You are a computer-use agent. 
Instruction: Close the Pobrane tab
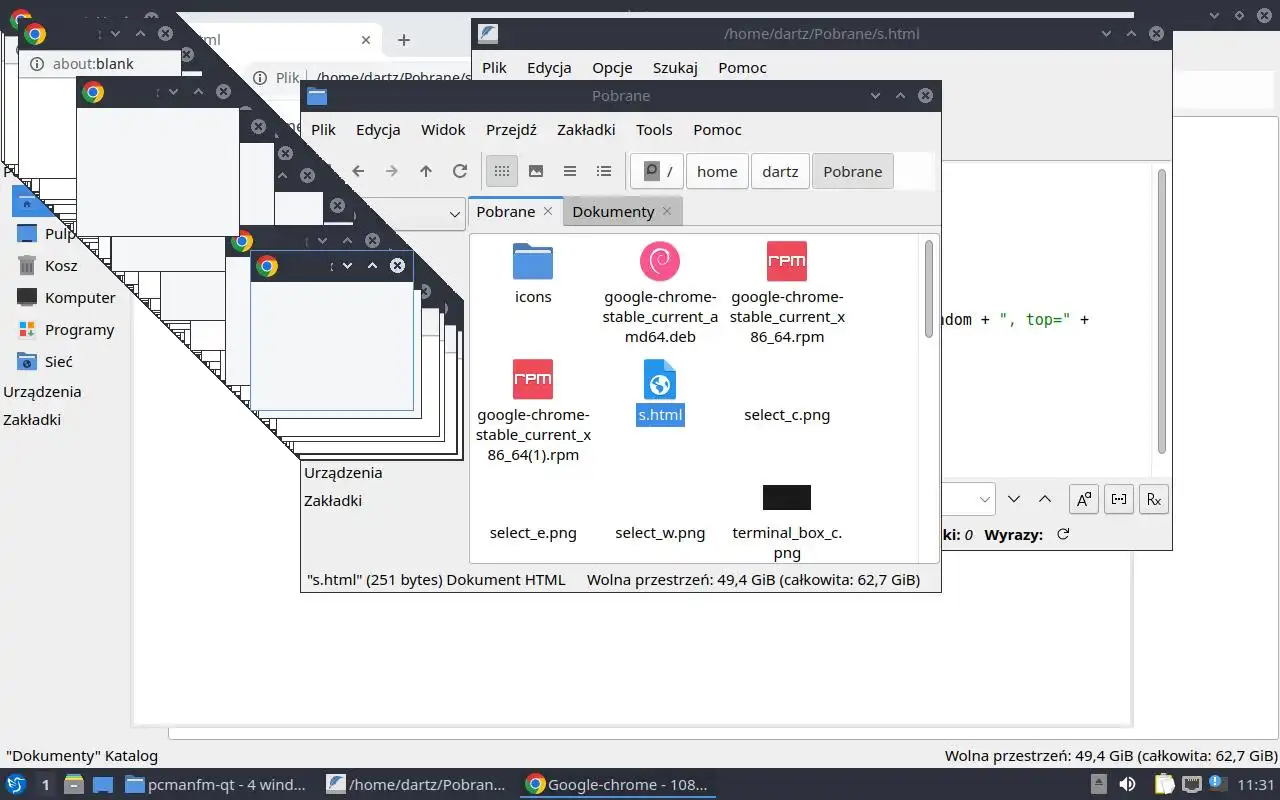point(548,211)
